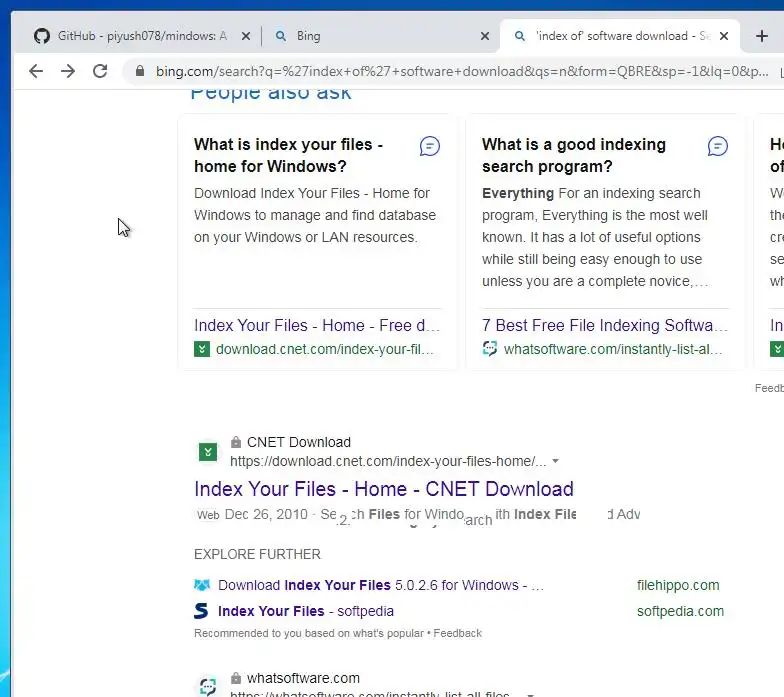Click https://download.cnet.com/index-your-files-home URL
This screenshot has width=784, height=697.
coord(388,461)
